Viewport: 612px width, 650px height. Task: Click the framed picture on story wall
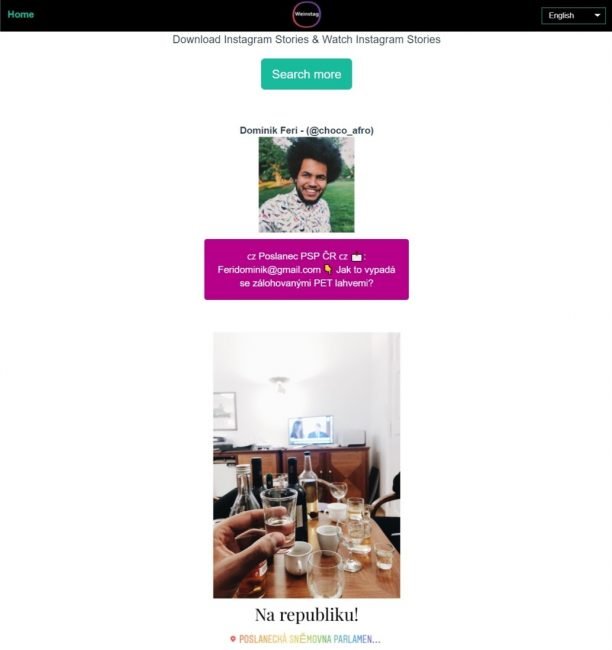[224, 410]
